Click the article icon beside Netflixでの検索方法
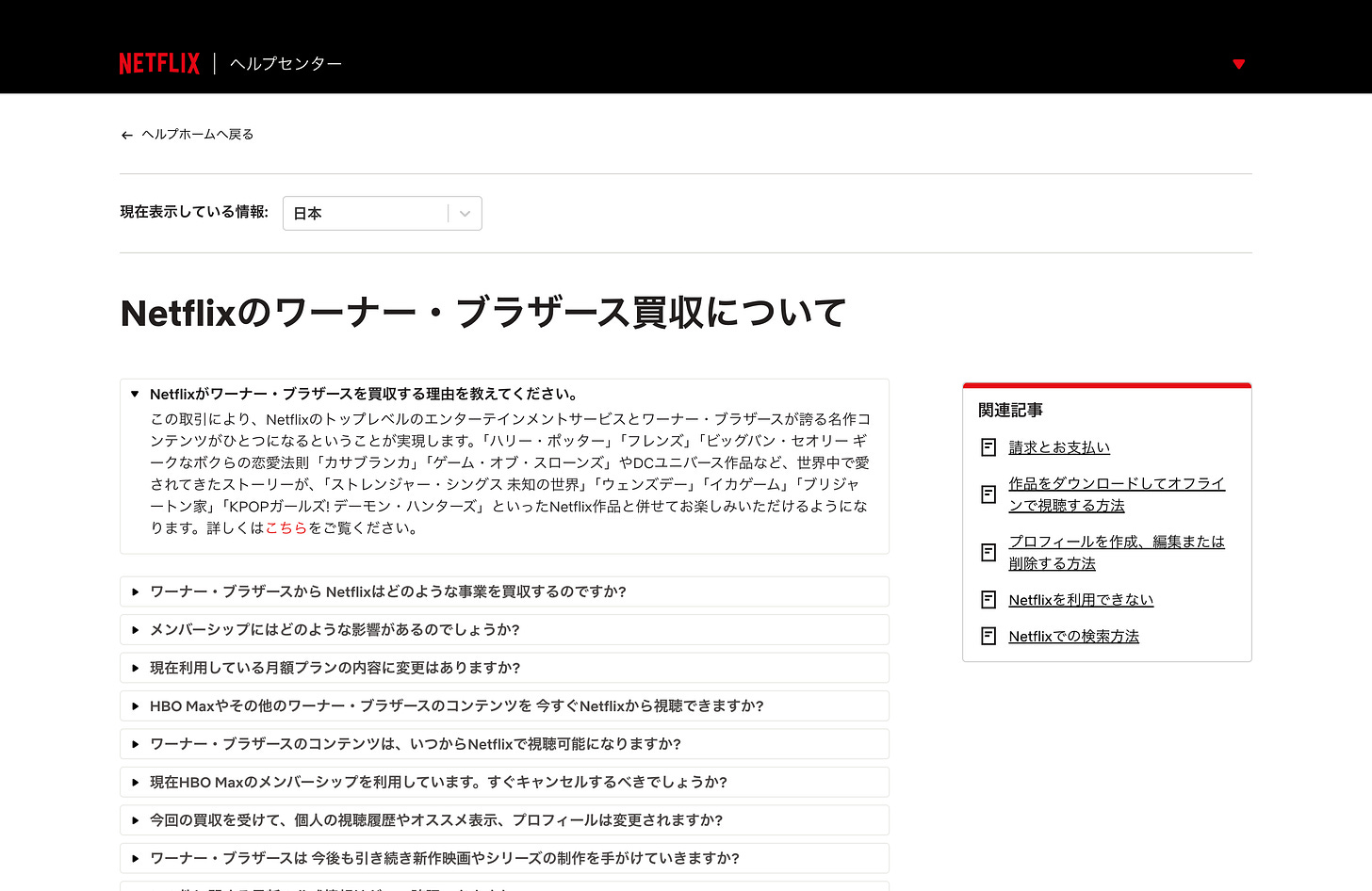 [988, 636]
